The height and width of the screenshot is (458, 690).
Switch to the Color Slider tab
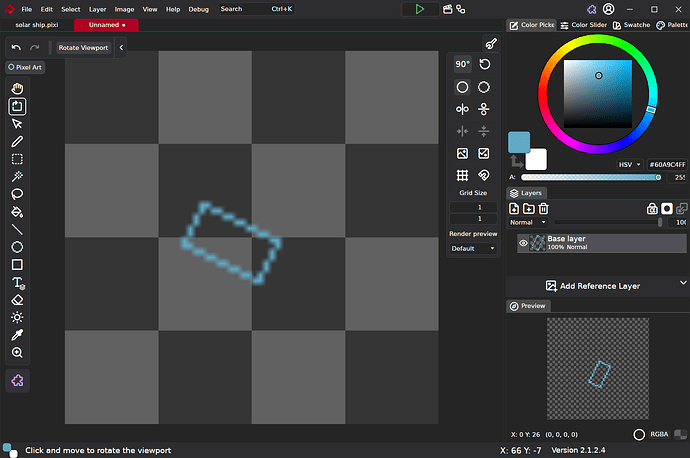[584, 25]
